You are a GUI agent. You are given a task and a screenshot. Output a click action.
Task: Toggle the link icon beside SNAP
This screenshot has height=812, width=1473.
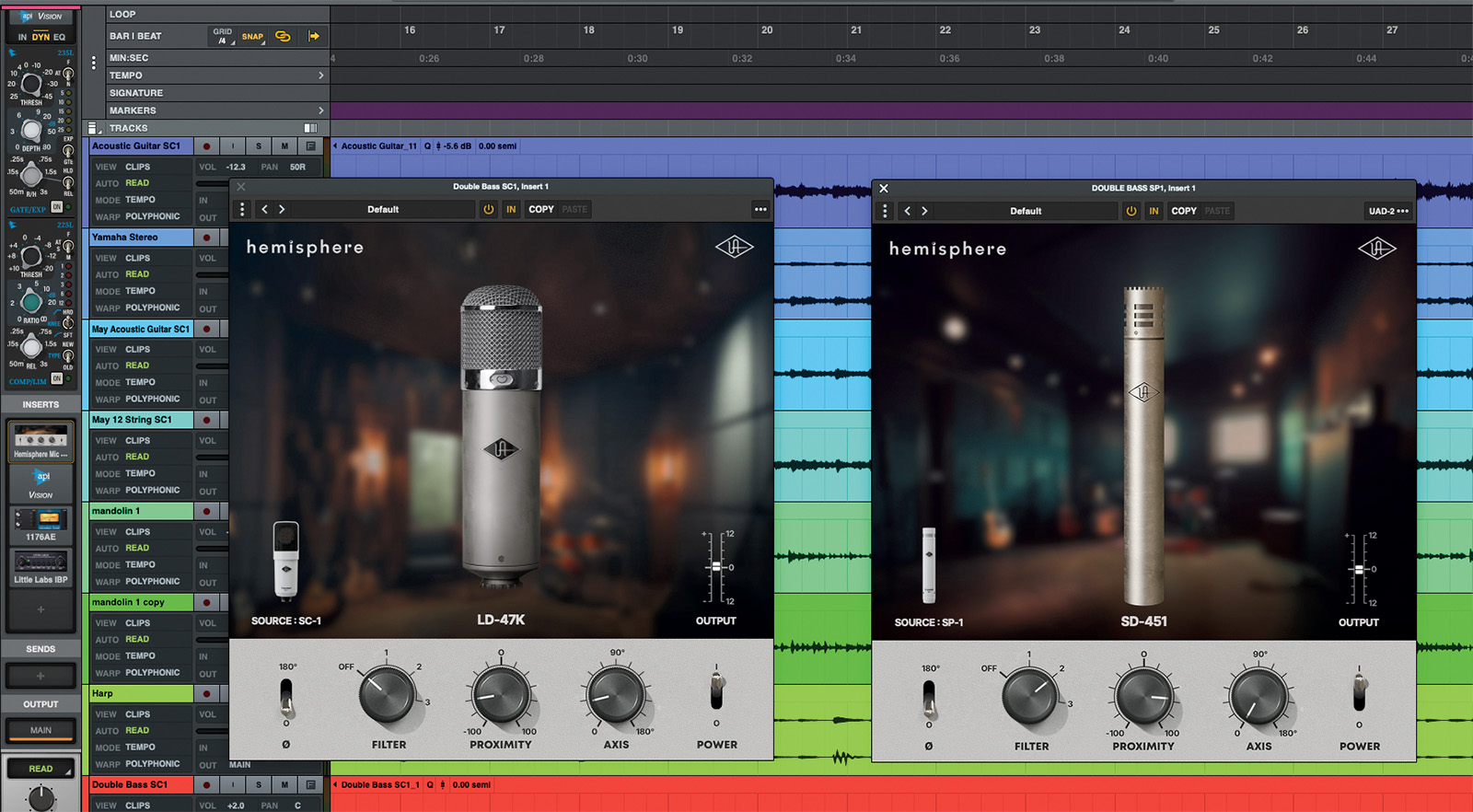tap(283, 37)
